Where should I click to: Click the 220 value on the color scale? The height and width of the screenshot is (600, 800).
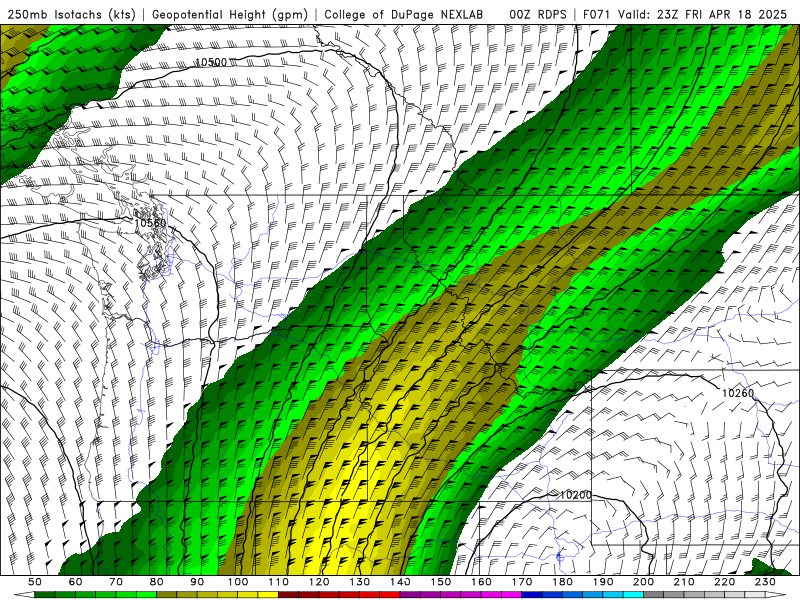[x=725, y=582]
